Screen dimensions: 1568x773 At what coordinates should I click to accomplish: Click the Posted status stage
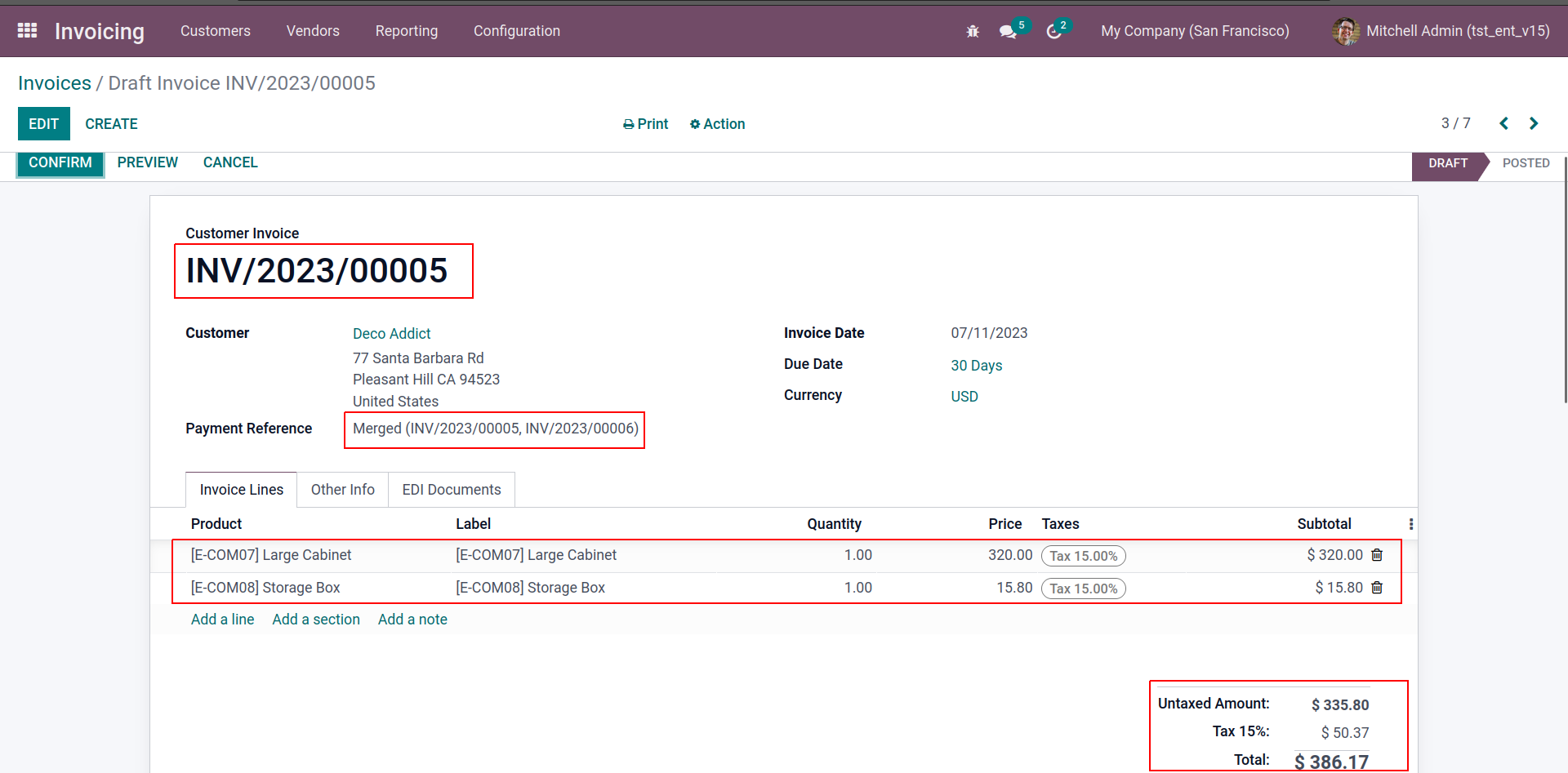pos(1525,163)
